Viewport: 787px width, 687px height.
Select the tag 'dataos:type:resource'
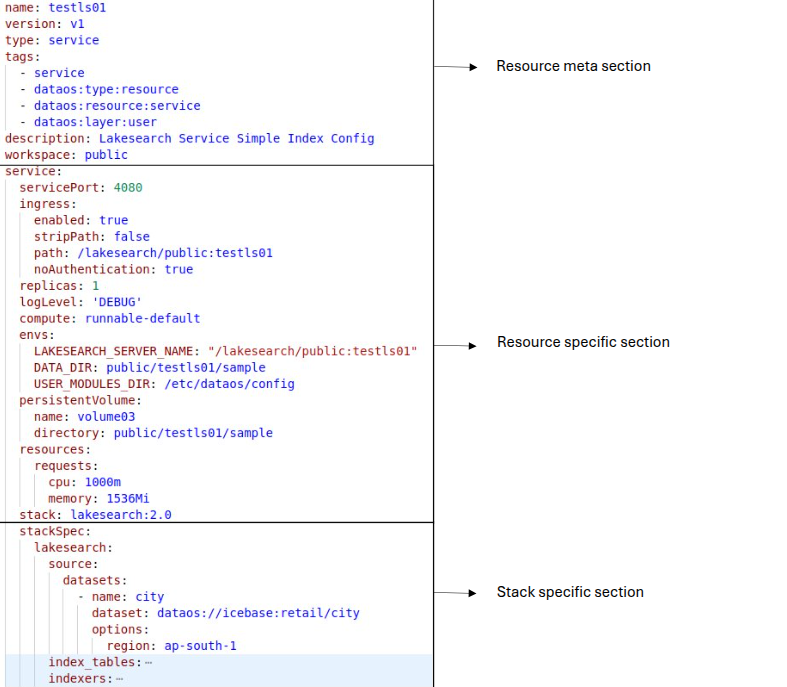pos(106,89)
